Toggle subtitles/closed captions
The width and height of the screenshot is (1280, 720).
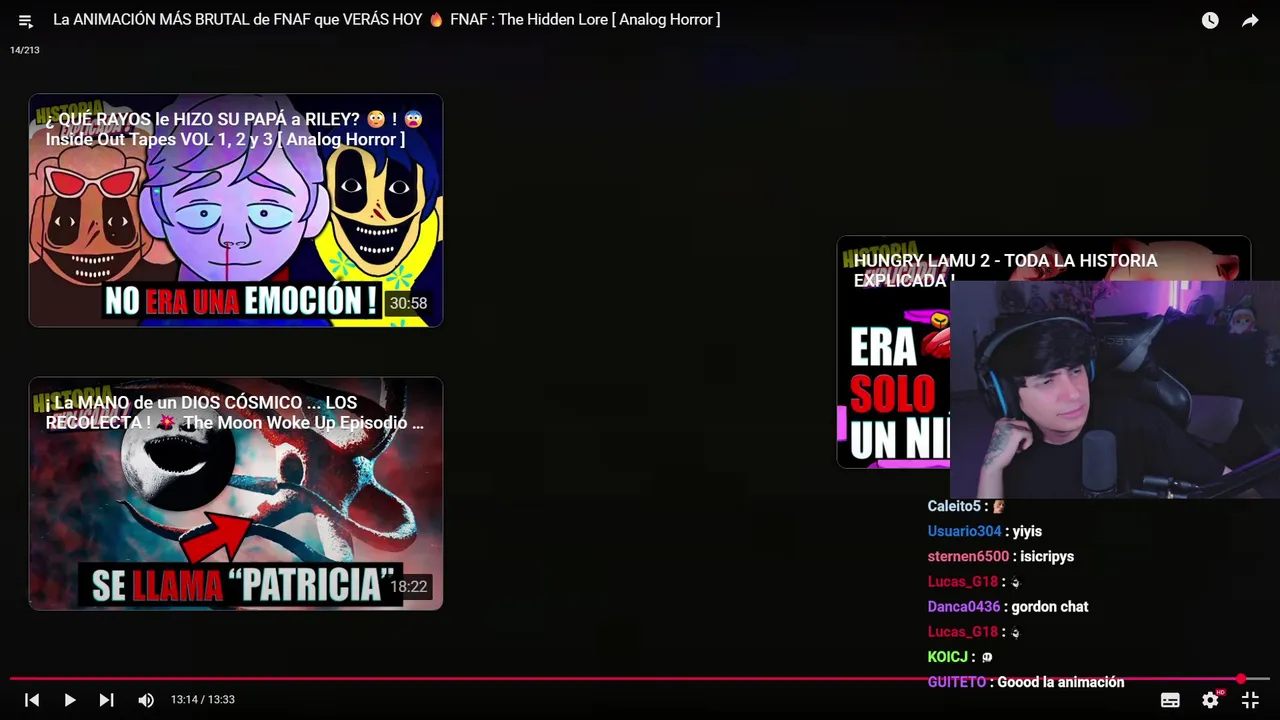click(1170, 700)
